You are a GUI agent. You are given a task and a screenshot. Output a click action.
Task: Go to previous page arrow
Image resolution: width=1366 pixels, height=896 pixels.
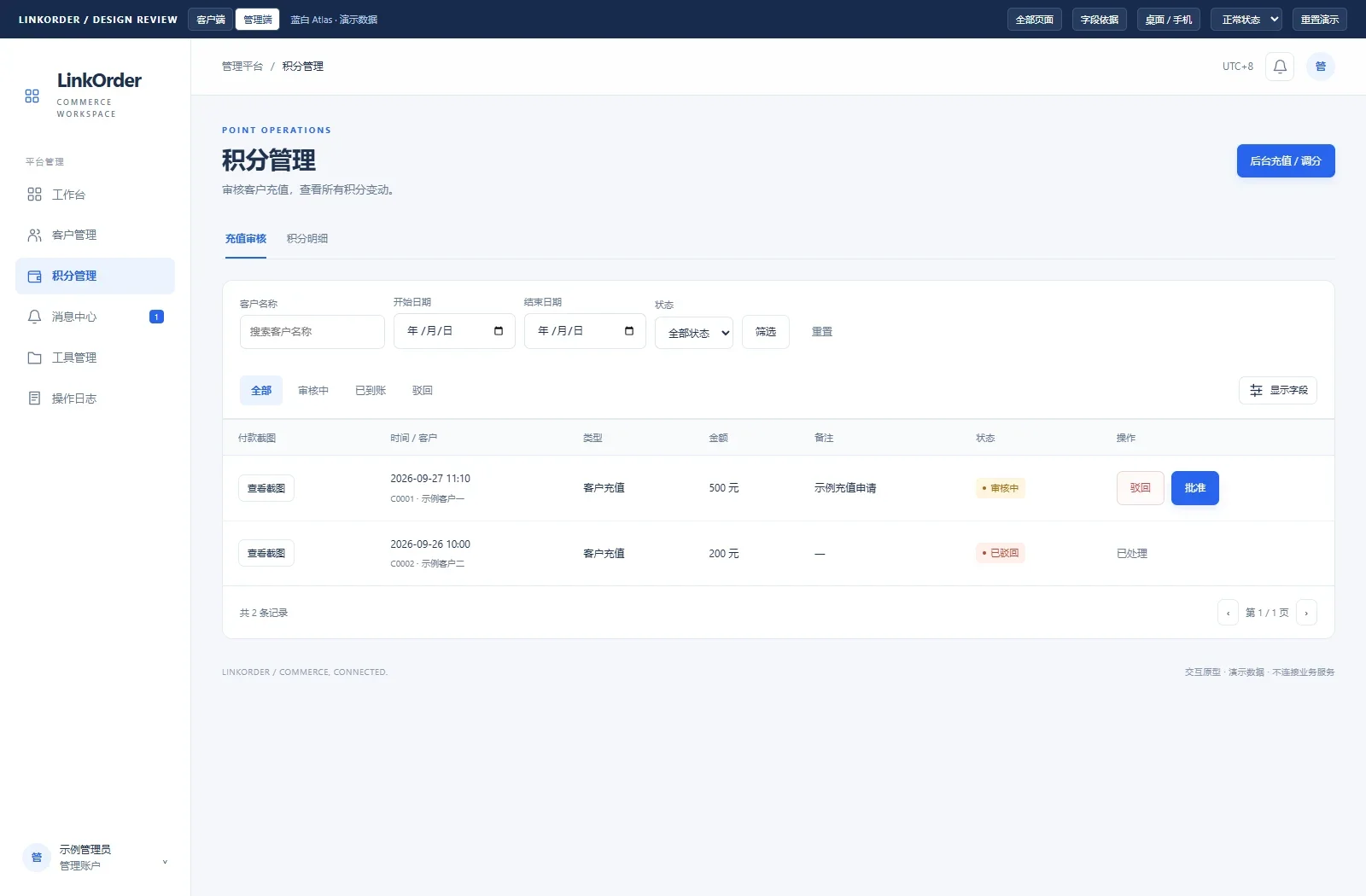tap(1228, 613)
